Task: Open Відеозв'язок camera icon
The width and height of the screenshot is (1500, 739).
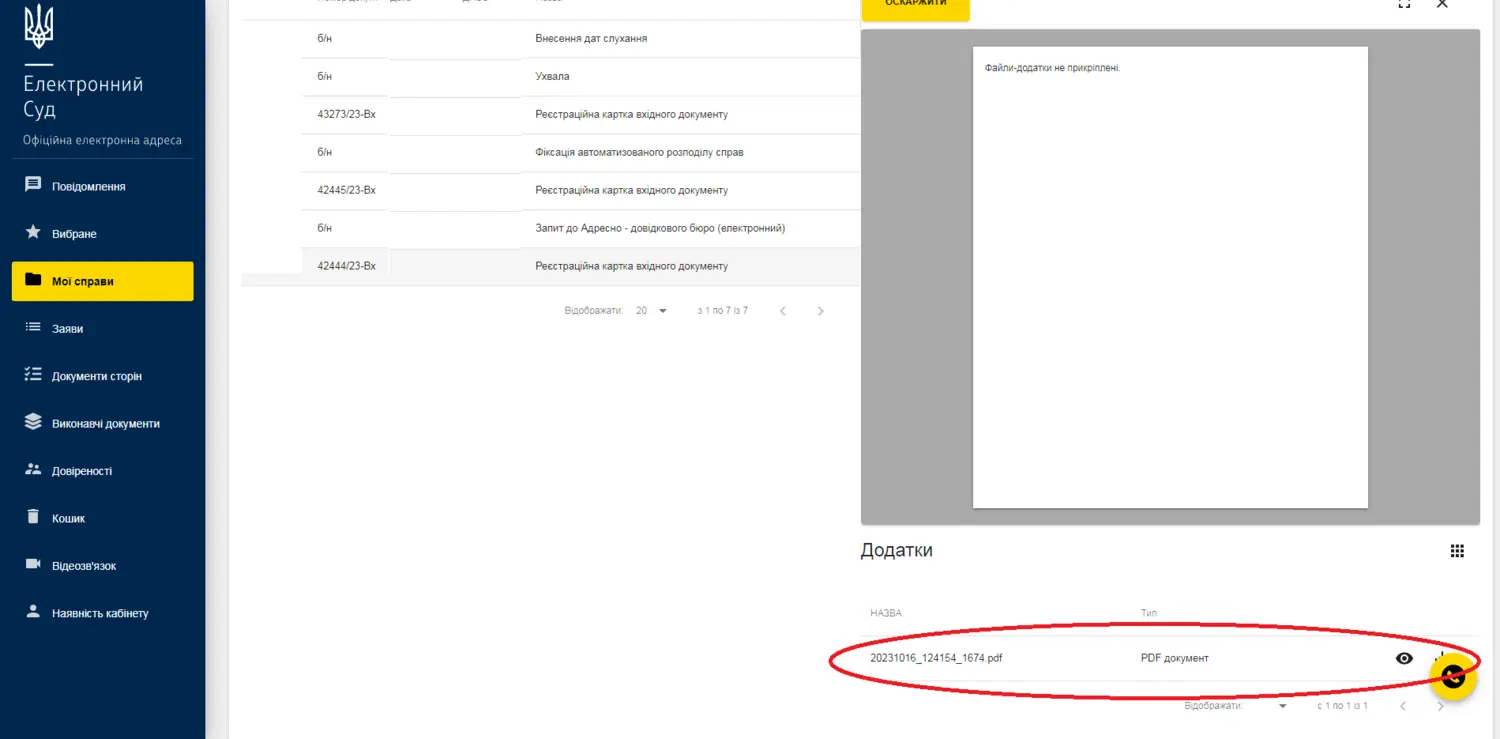Action: (x=33, y=565)
